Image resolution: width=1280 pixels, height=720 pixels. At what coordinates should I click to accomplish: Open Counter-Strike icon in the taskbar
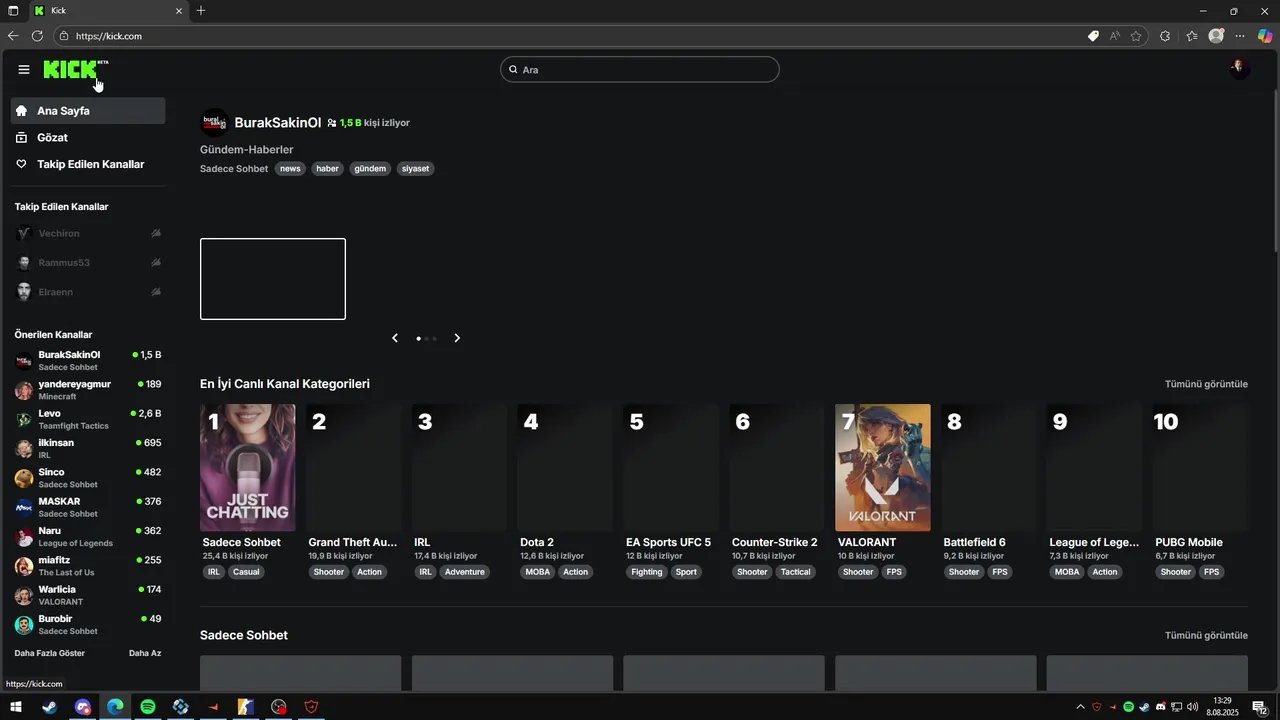(x=246, y=707)
